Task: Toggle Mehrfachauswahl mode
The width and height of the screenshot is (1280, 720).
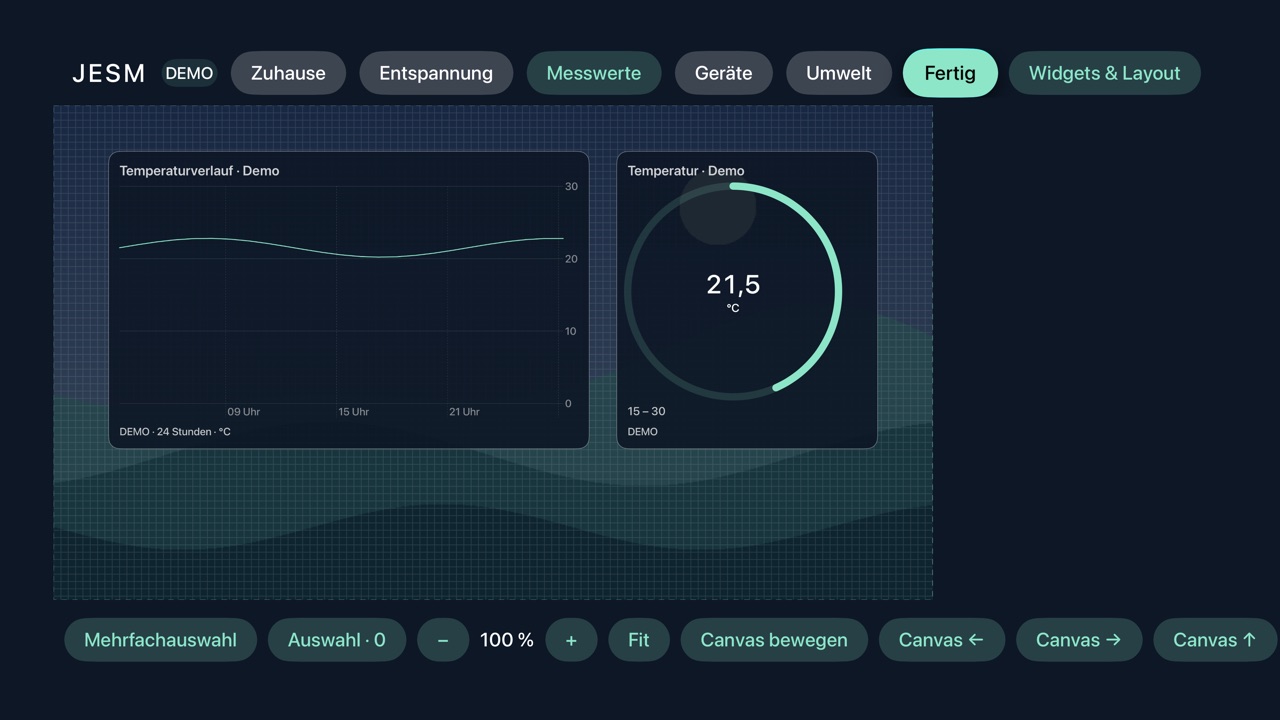Action: (x=160, y=640)
